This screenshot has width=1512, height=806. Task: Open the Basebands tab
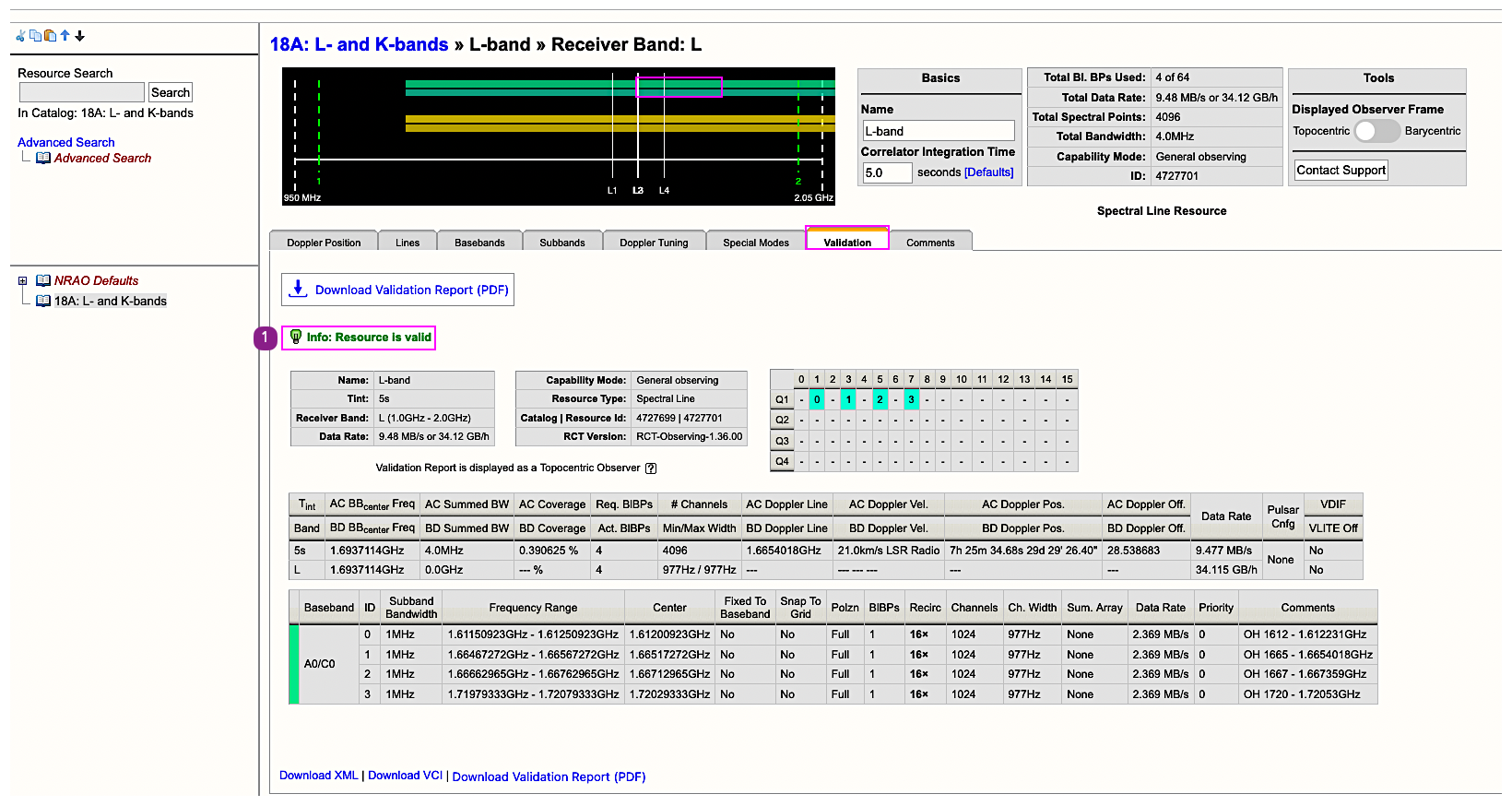click(x=479, y=243)
